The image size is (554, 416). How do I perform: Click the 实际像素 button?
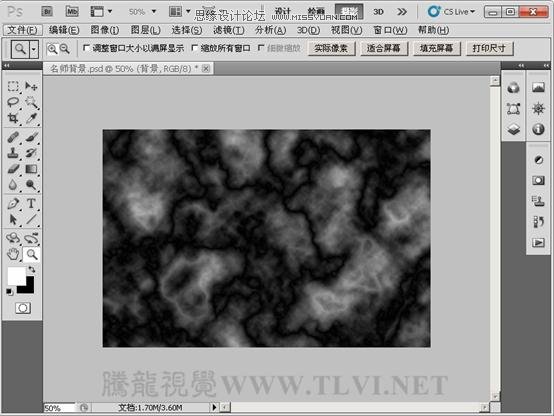click(331, 48)
